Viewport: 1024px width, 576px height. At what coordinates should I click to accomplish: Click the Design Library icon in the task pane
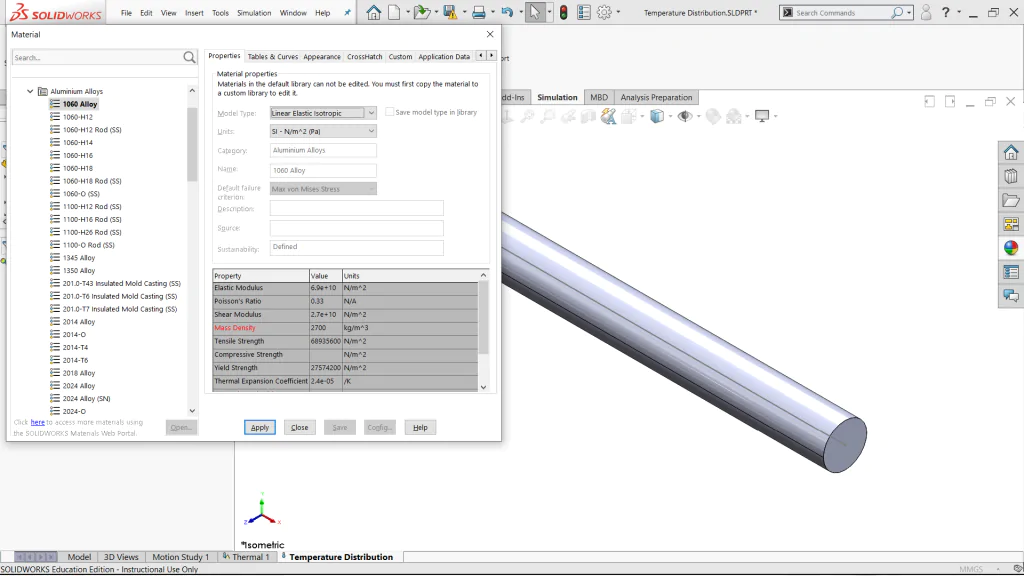(1011, 176)
